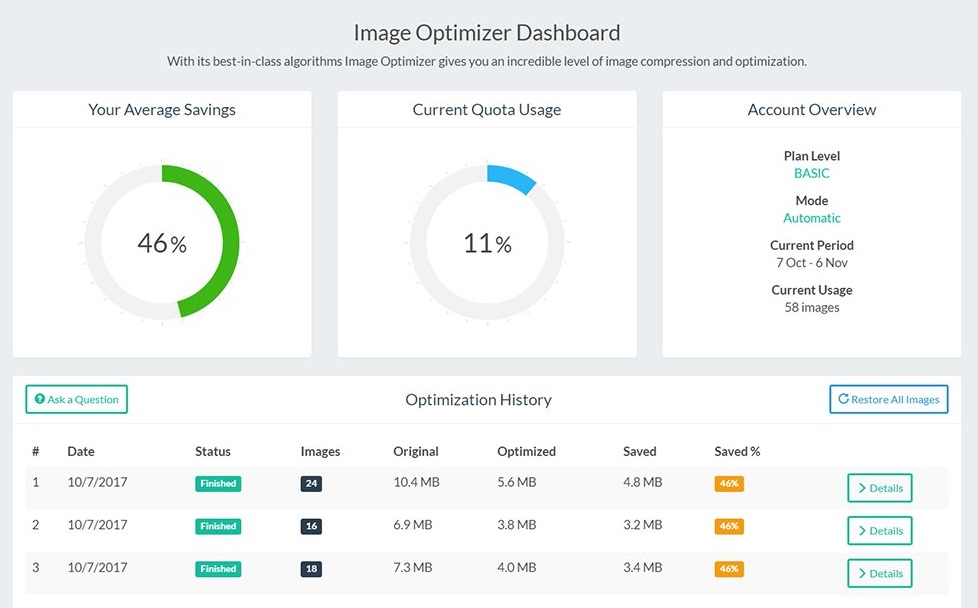Click the orange 46% badge in row 3
This screenshot has height=608, width=978.
[729, 569]
